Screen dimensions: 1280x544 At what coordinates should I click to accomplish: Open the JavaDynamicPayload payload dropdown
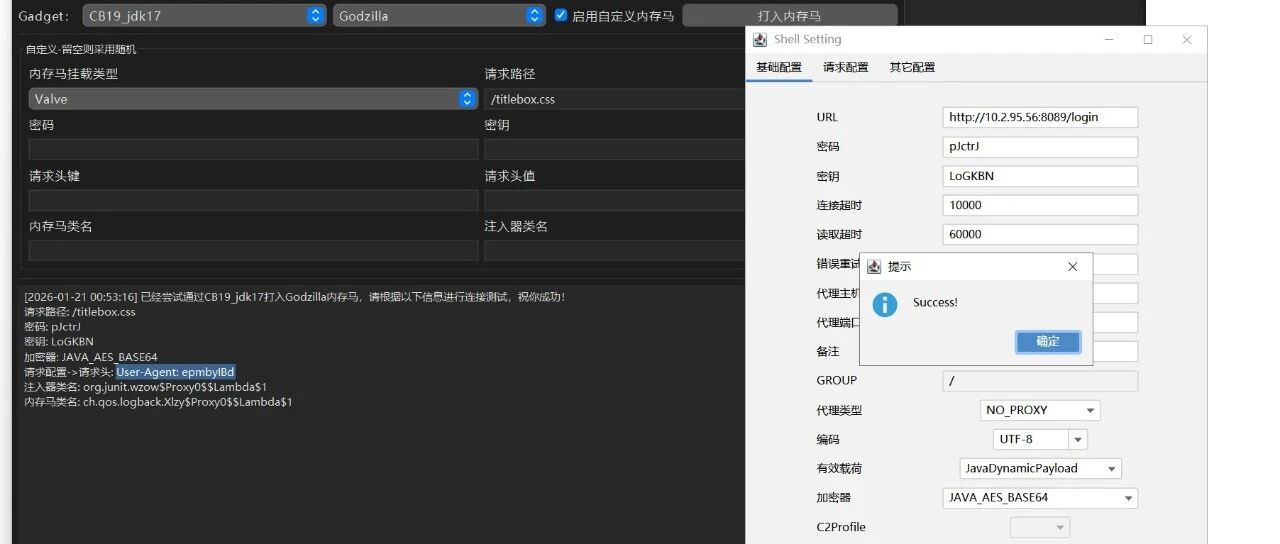(x=1040, y=468)
